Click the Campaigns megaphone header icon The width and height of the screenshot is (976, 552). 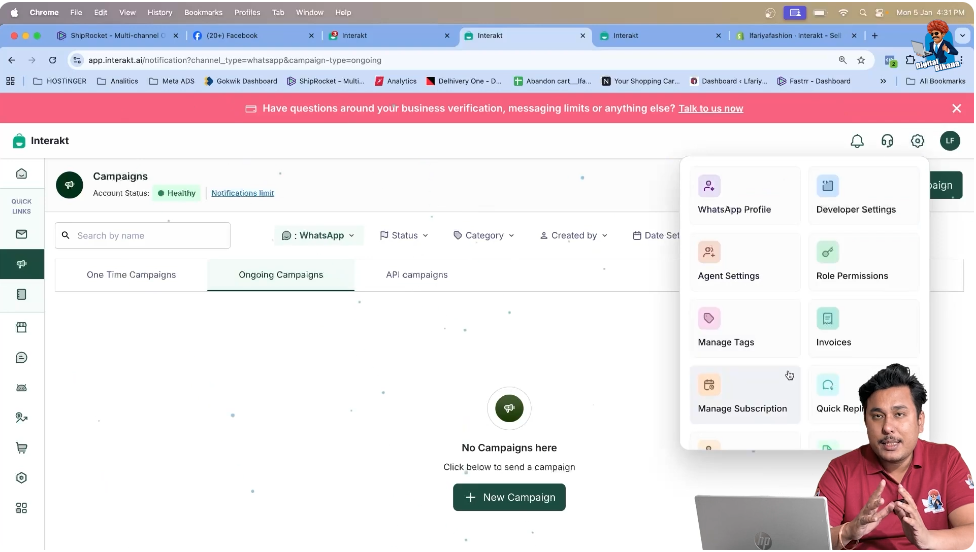click(70, 185)
